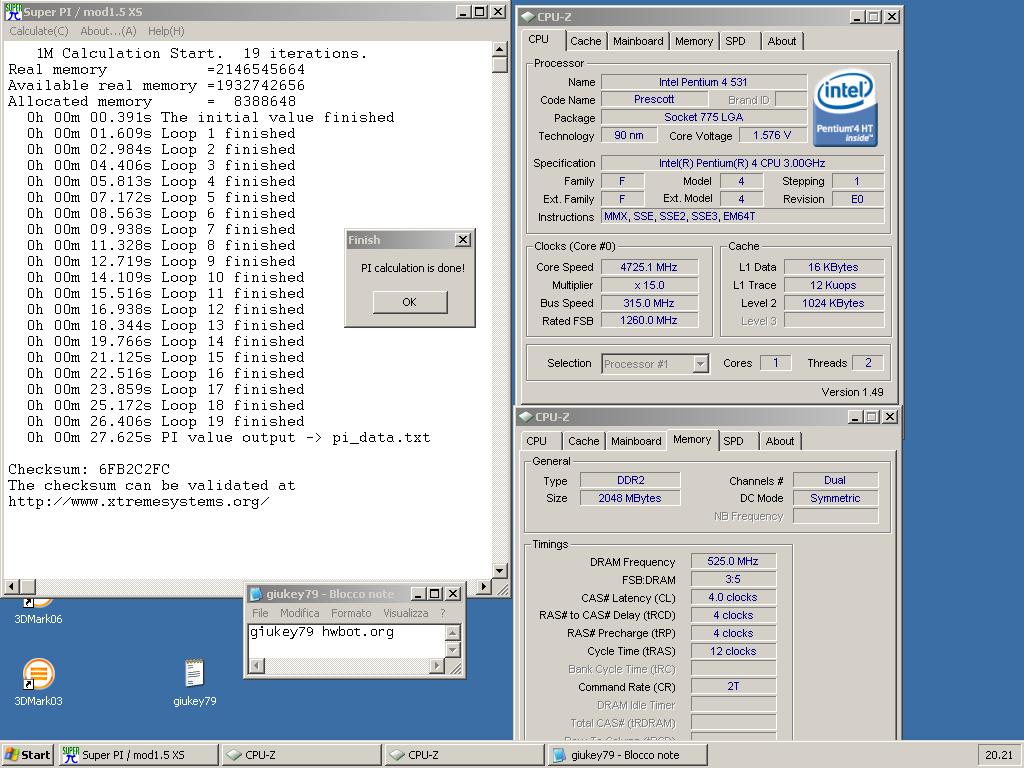Click the Command Rate value 2T
The image size is (1024, 768).
tap(733, 686)
